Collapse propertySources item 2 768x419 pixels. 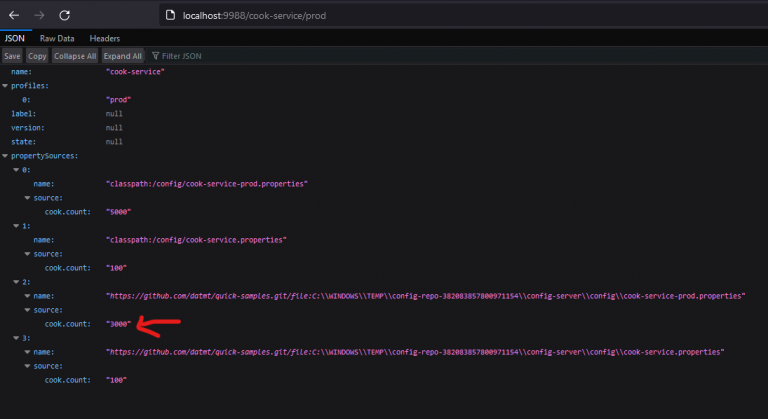tap(16, 282)
